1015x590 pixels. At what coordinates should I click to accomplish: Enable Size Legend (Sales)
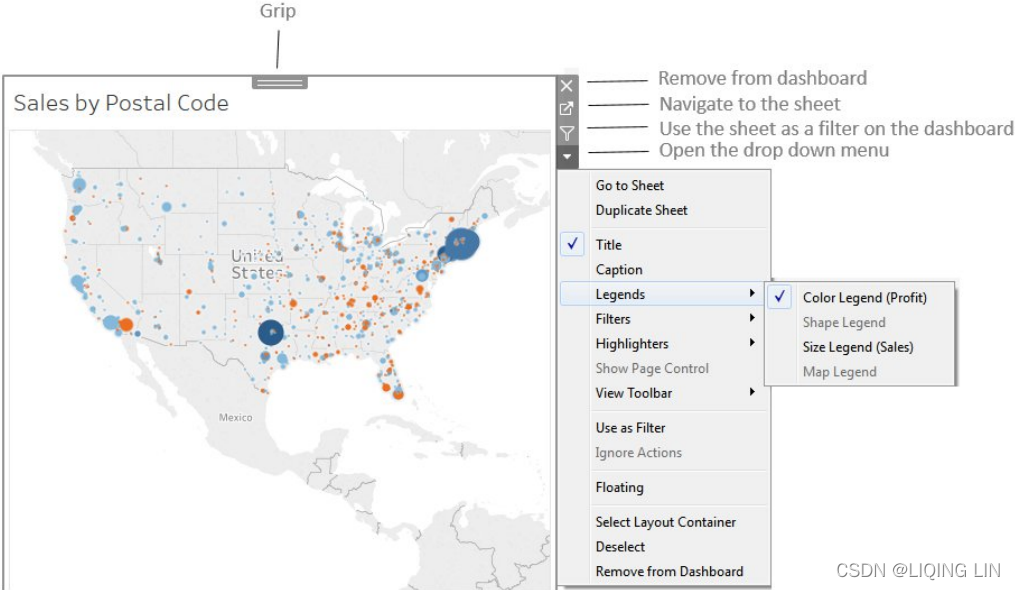tap(860, 346)
